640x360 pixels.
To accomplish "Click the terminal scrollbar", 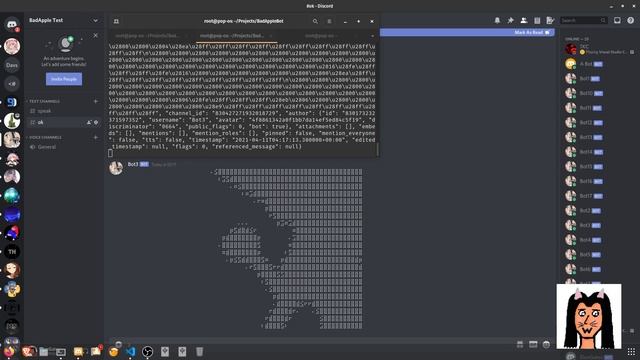I will pos(378,149).
